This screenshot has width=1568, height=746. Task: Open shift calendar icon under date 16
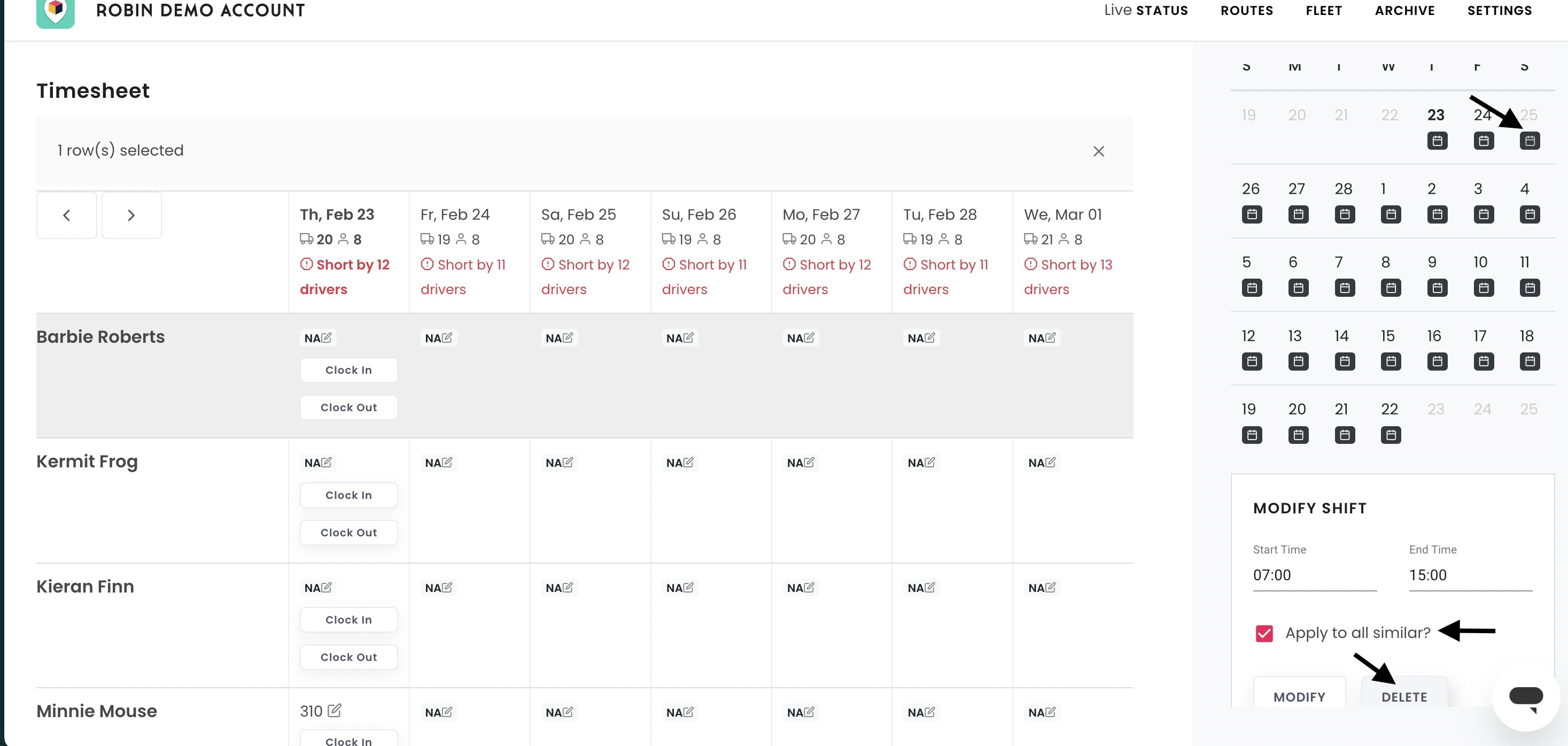click(x=1437, y=361)
